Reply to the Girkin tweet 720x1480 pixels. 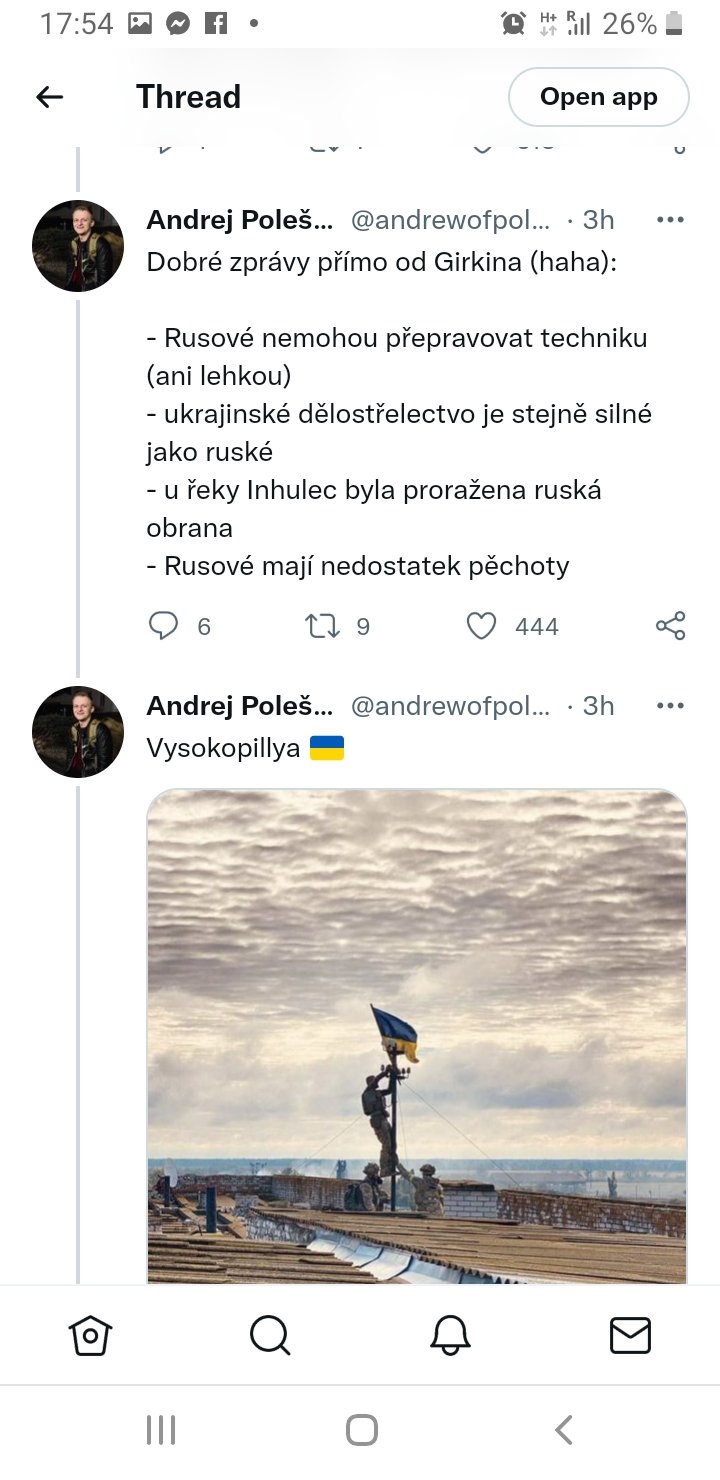[163, 626]
